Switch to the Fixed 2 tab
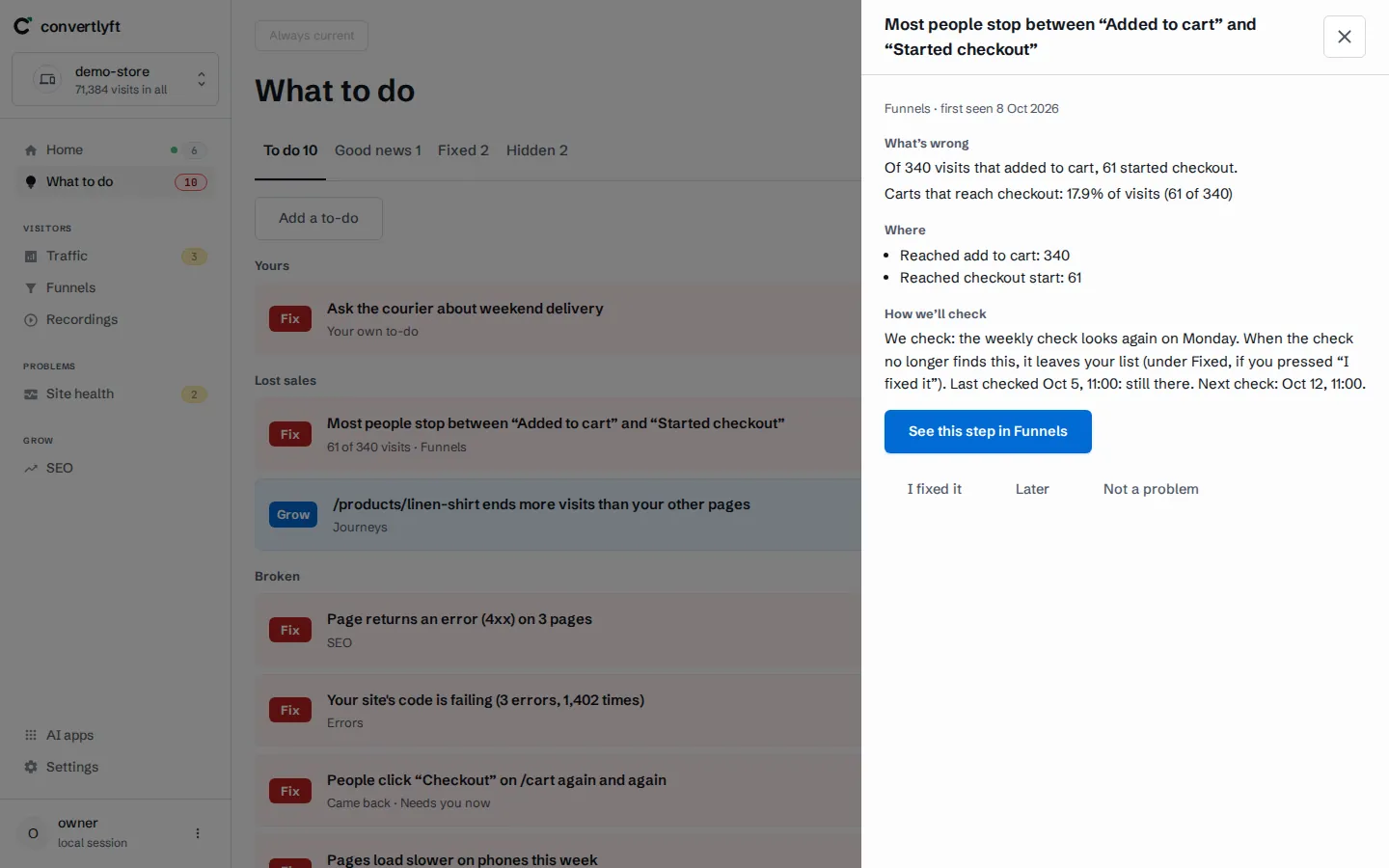1389x868 pixels. (463, 150)
